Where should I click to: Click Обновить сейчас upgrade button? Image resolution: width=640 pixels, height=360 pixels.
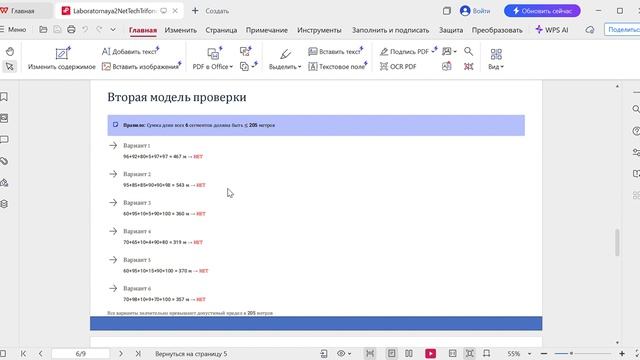(x=542, y=11)
